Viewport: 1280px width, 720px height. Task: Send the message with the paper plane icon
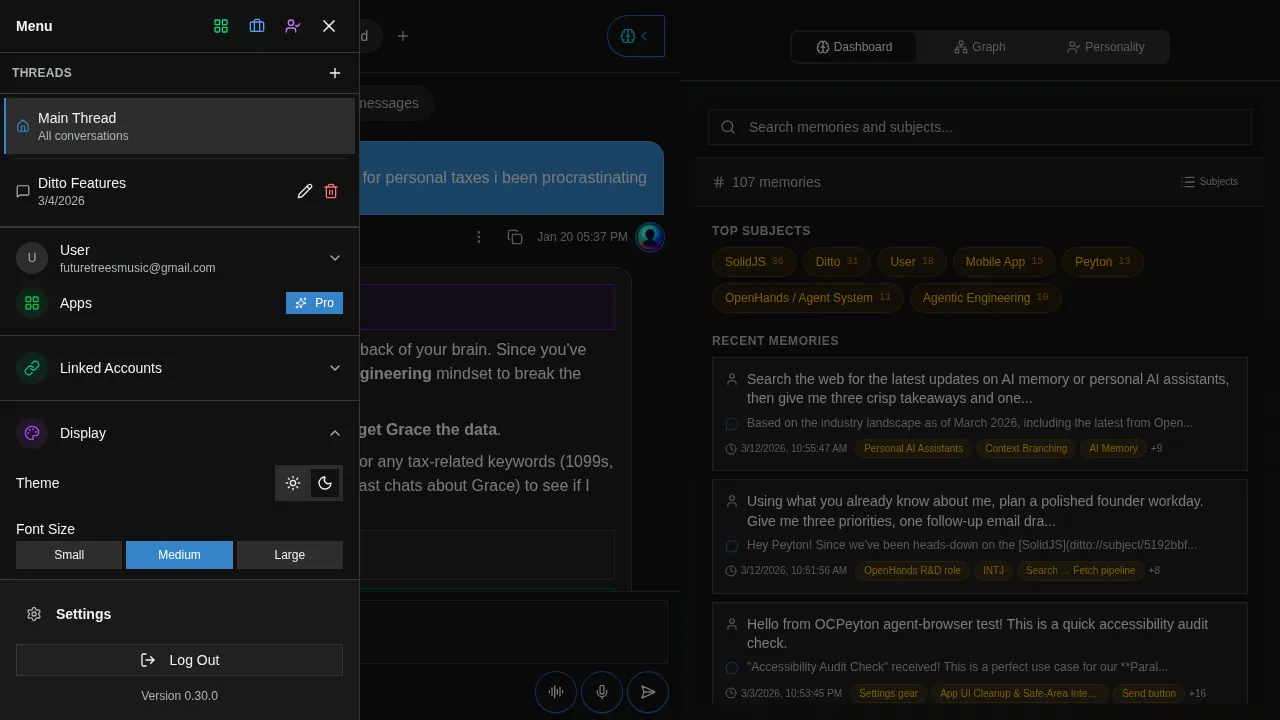[648, 692]
